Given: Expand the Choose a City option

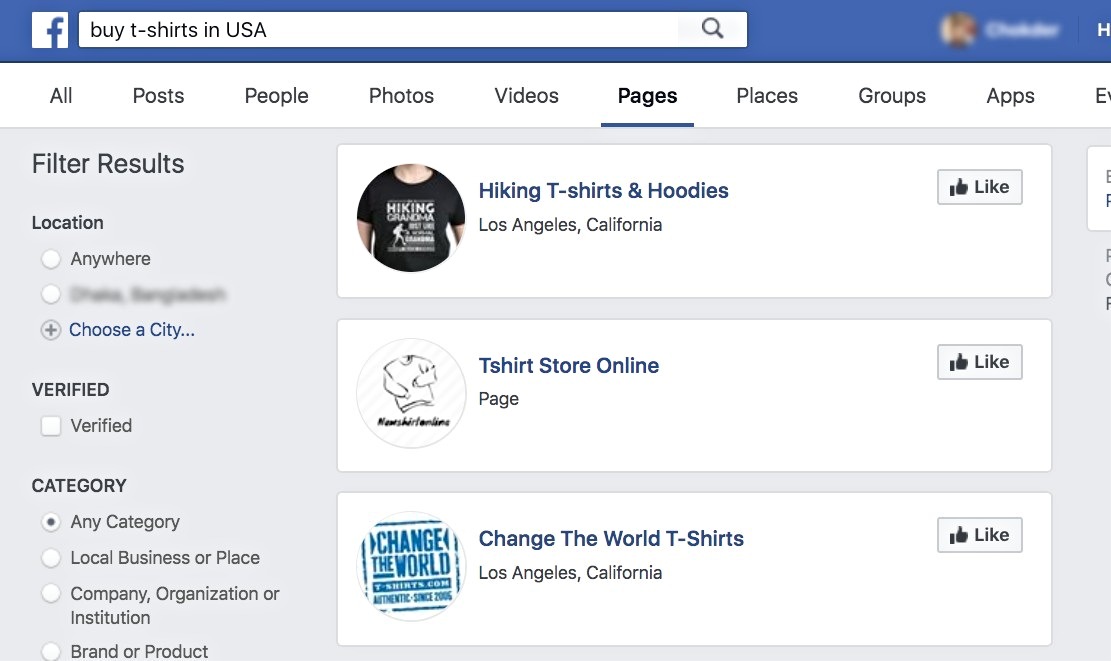Looking at the screenshot, I should 131,330.
